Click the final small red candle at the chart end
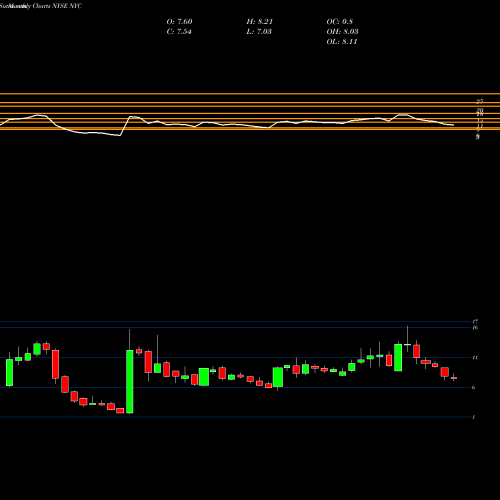Image resolution: width=500 pixels, height=500 pixels. point(454,378)
